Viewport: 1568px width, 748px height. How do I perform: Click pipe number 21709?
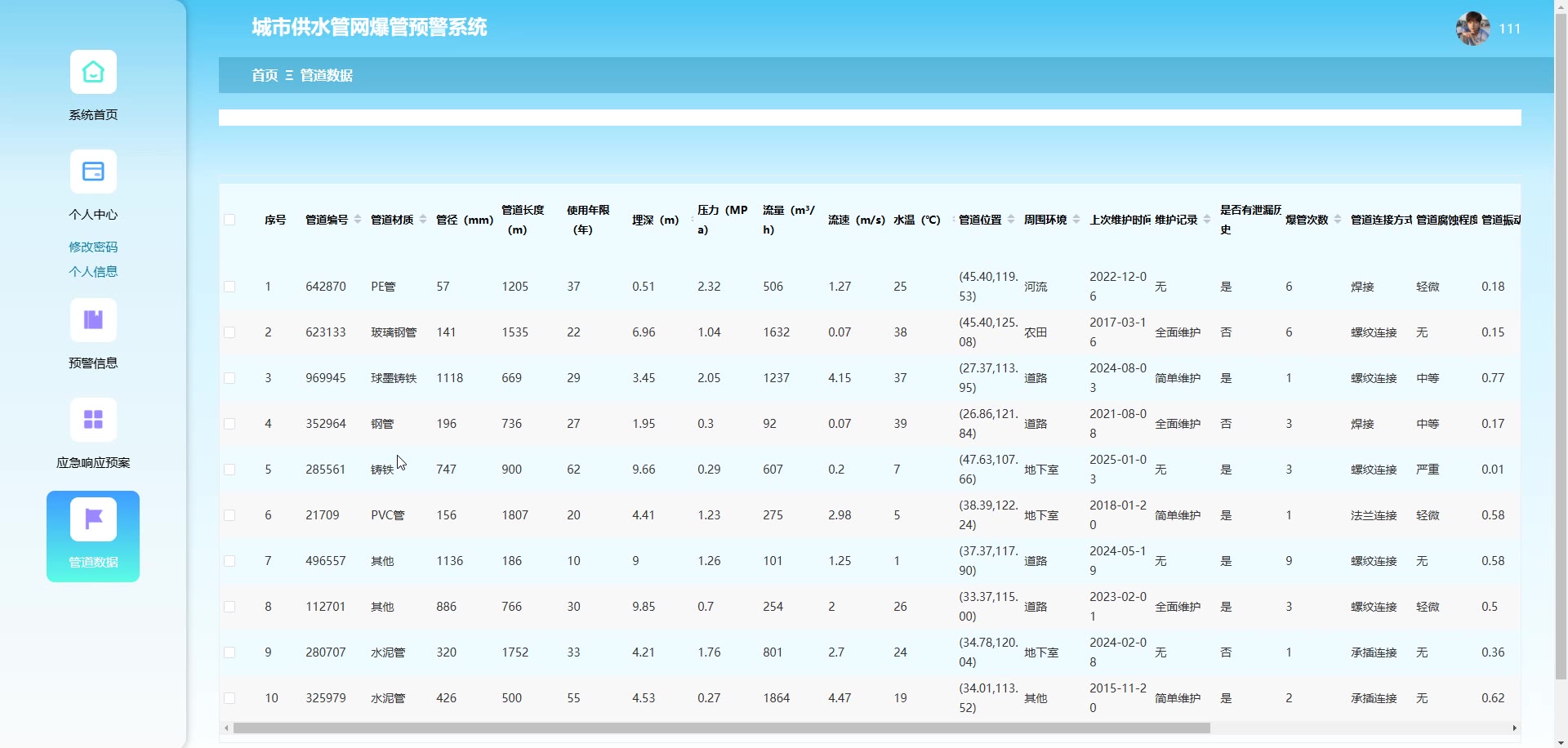point(323,515)
